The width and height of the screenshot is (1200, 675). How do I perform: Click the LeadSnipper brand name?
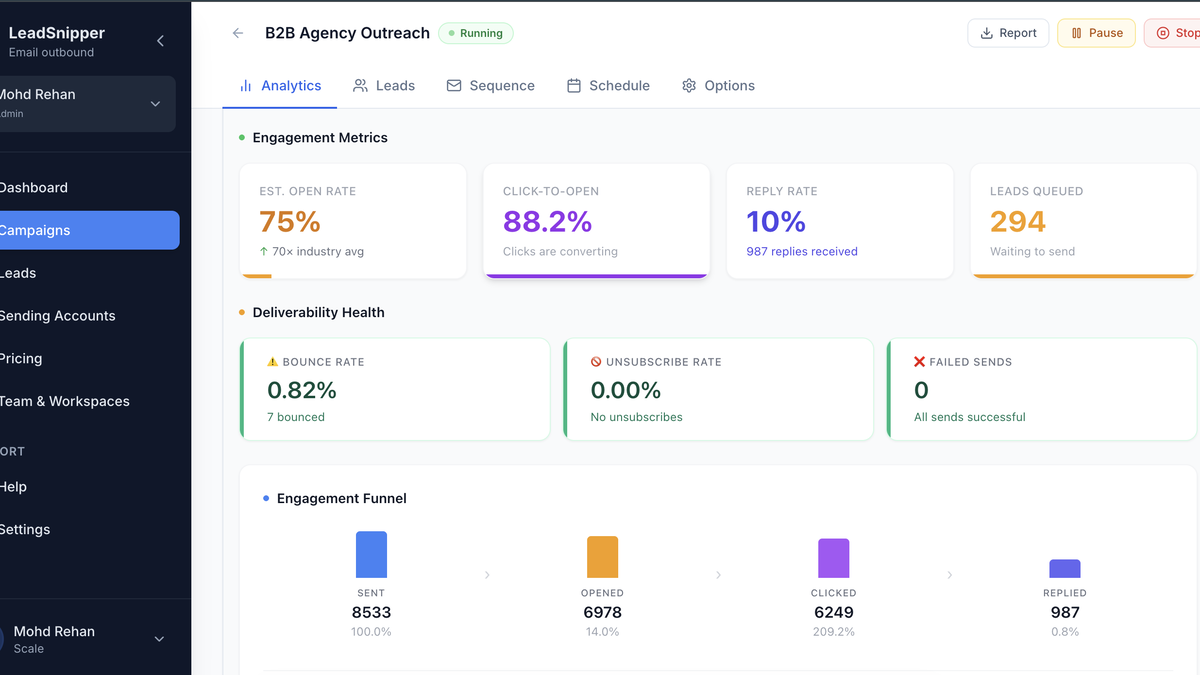(57, 33)
